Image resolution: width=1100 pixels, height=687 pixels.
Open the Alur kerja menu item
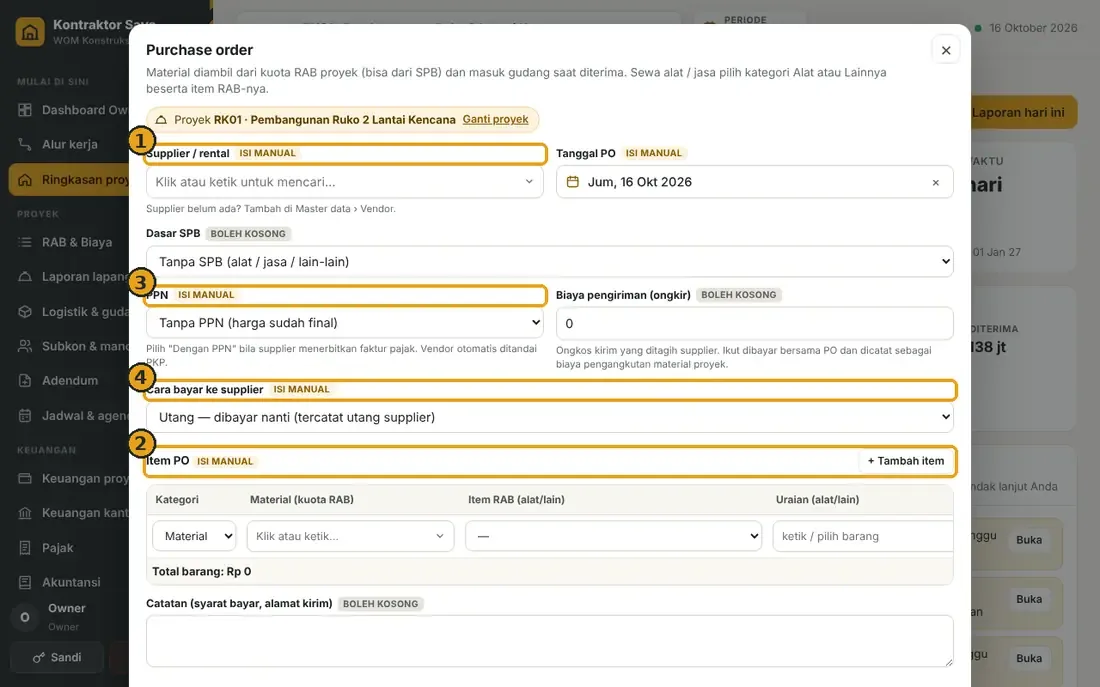point(69,145)
